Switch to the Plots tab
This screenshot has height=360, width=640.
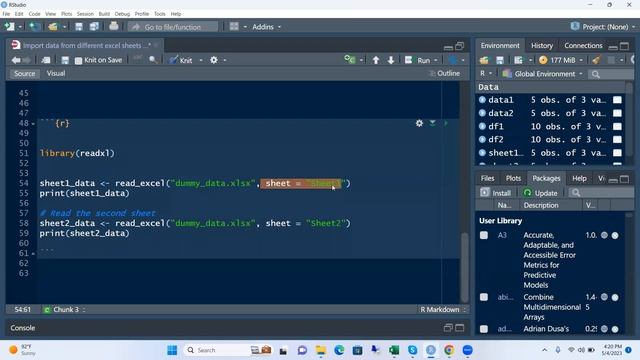point(513,178)
